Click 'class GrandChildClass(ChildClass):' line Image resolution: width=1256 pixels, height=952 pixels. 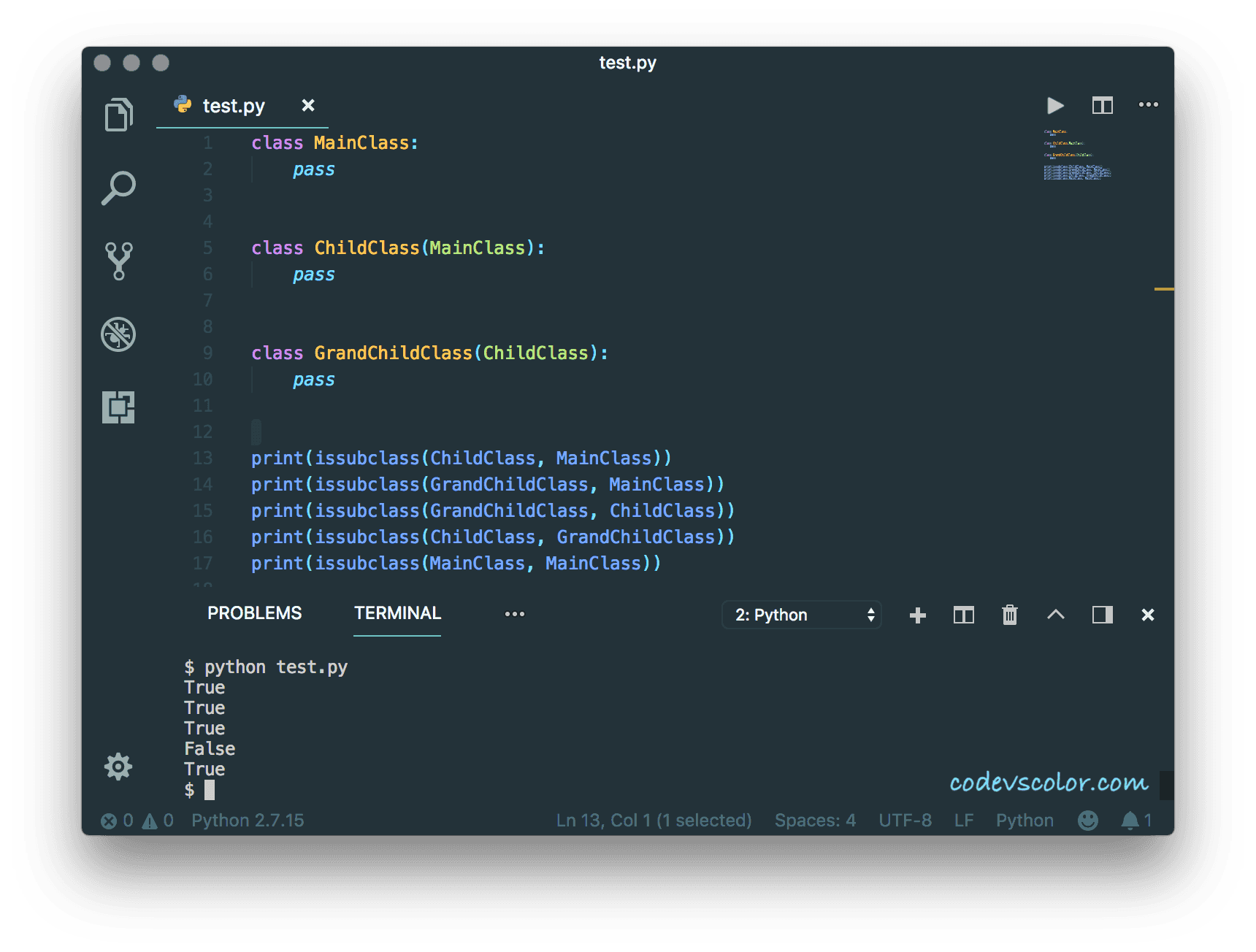[x=429, y=353]
